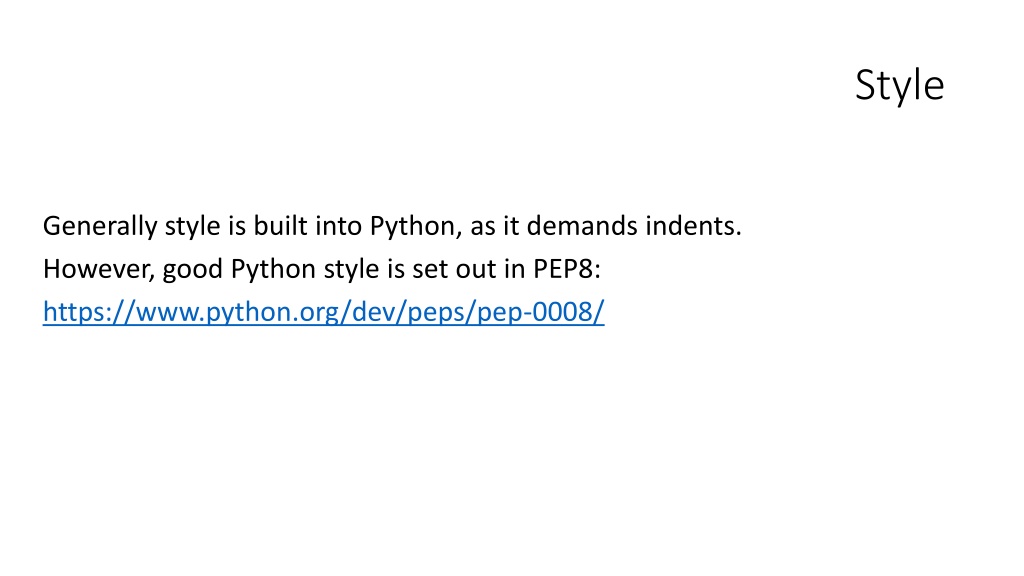This screenshot has width=1024, height=576.
Task: Click the "dev" segment of the URL
Action: click(x=372, y=312)
